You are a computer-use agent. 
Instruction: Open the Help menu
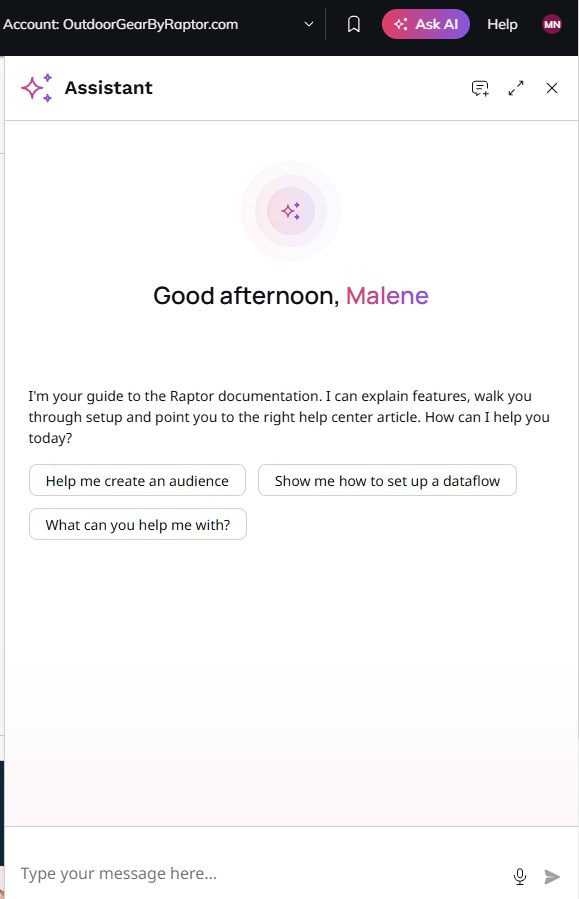pos(502,25)
